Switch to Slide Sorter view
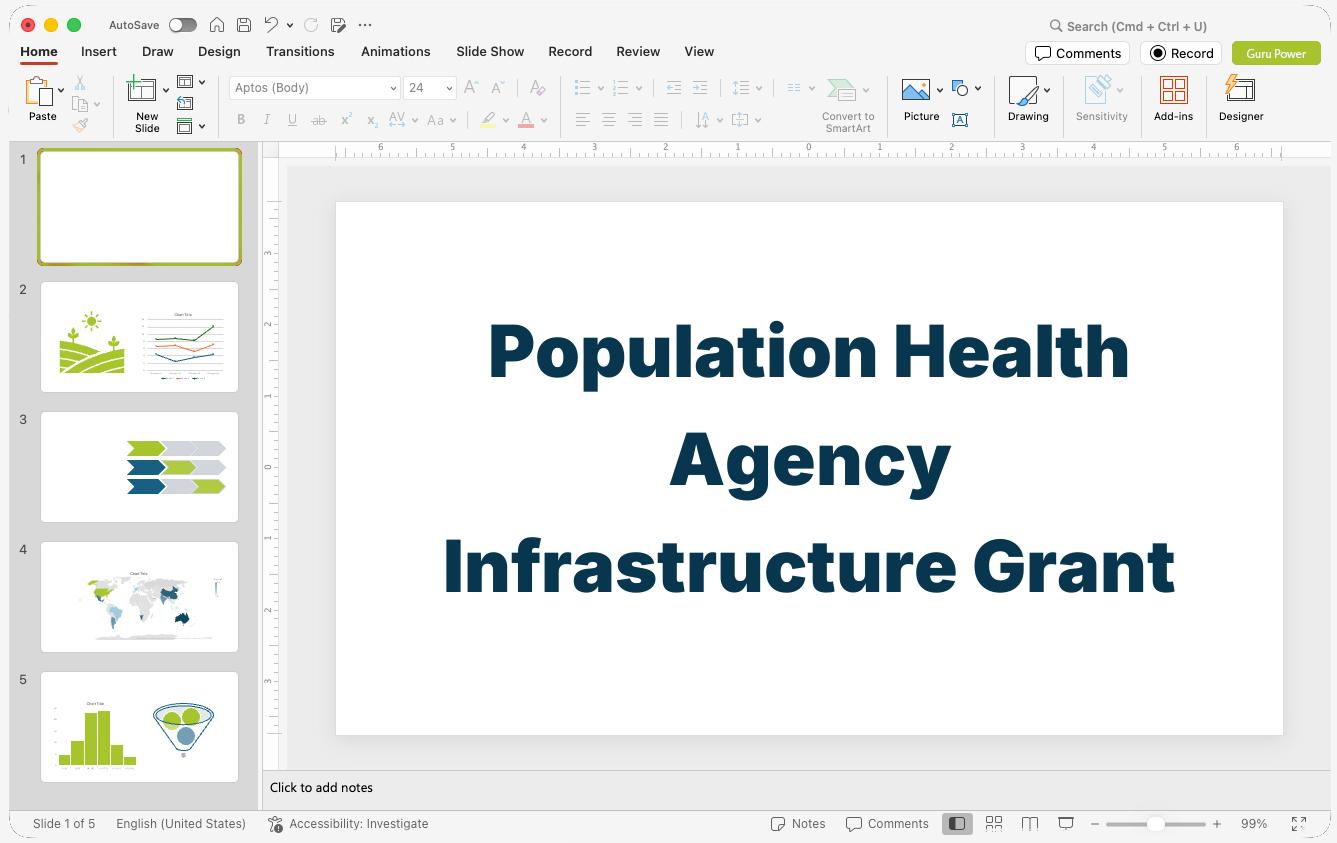The image size is (1337, 843). tap(994, 824)
